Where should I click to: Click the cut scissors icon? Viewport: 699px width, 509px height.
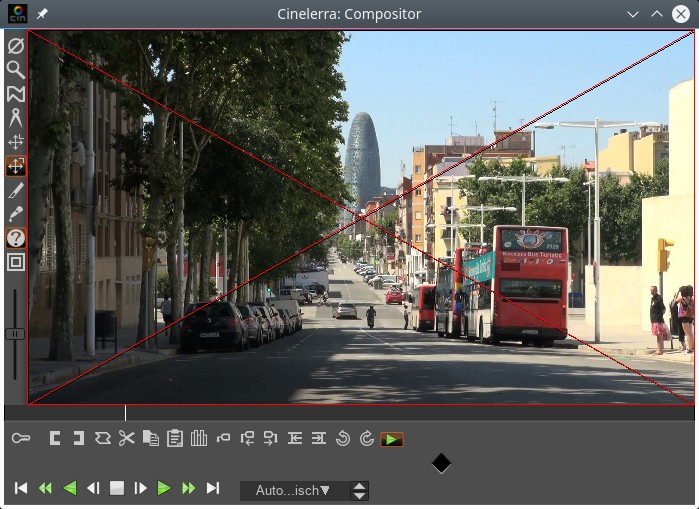pyautogui.click(x=126, y=438)
